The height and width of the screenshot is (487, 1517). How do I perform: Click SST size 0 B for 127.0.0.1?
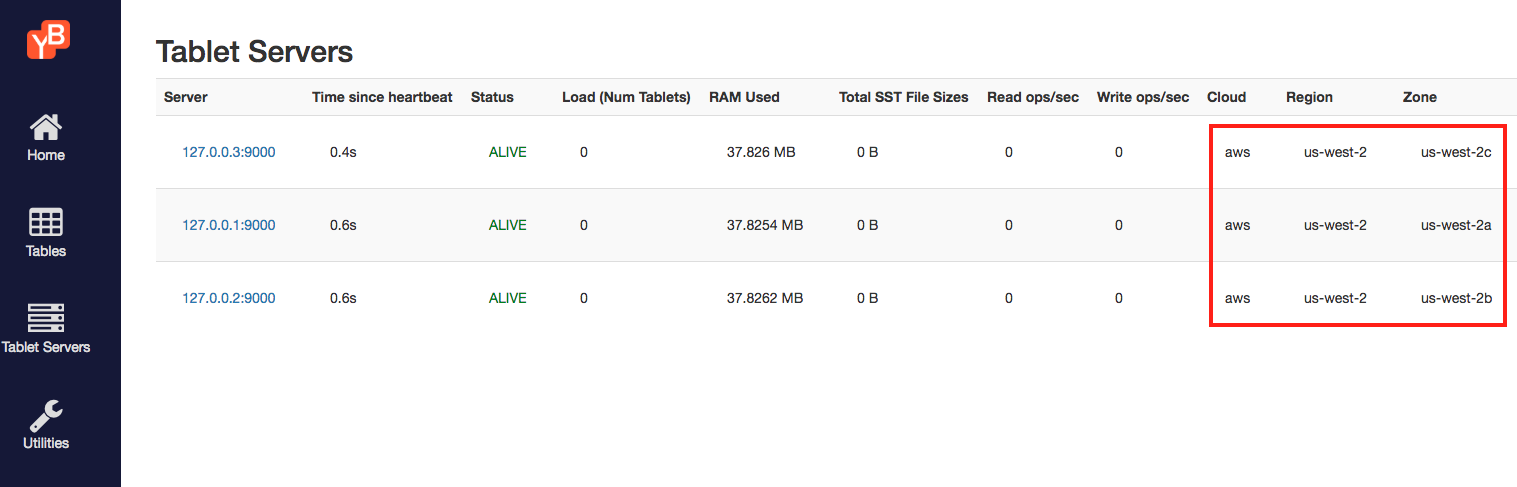(867, 225)
